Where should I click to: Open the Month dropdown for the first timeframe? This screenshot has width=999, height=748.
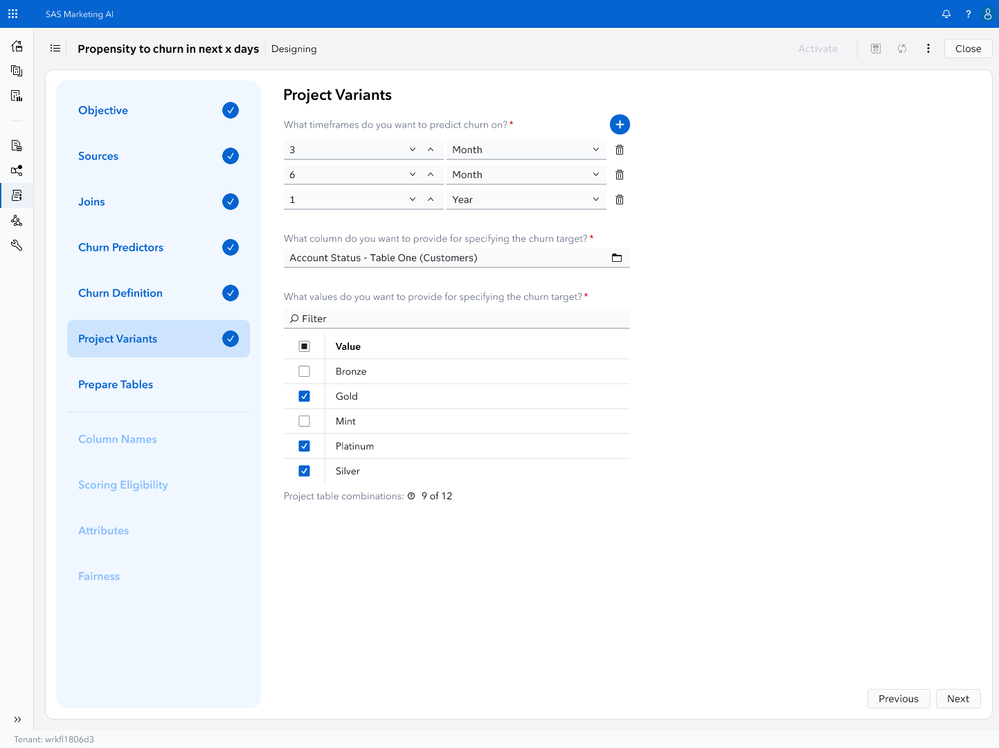click(526, 149)
